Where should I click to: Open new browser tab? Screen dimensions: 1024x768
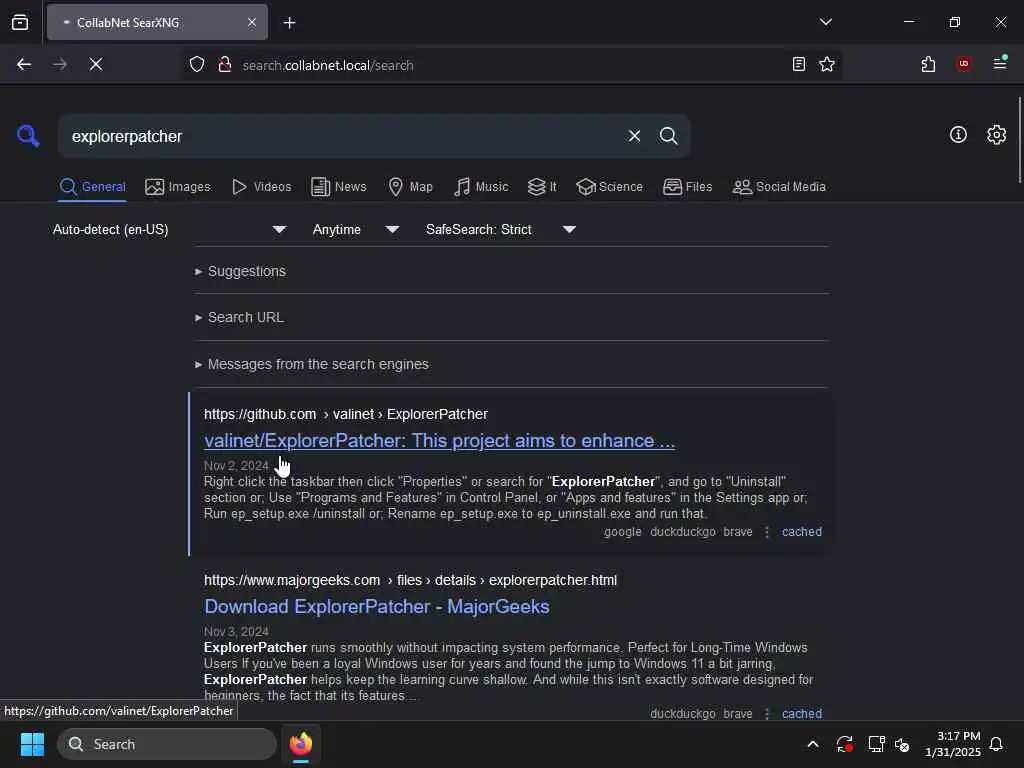[x=289, y=23]
